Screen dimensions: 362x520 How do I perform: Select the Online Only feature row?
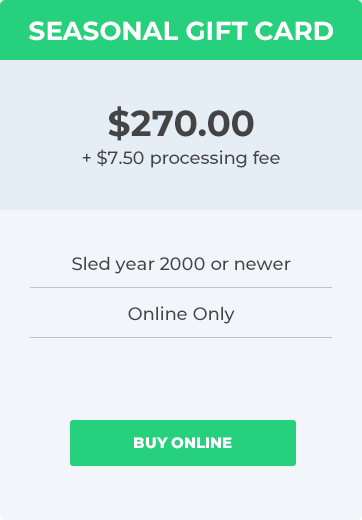click(x=181, y=314)
